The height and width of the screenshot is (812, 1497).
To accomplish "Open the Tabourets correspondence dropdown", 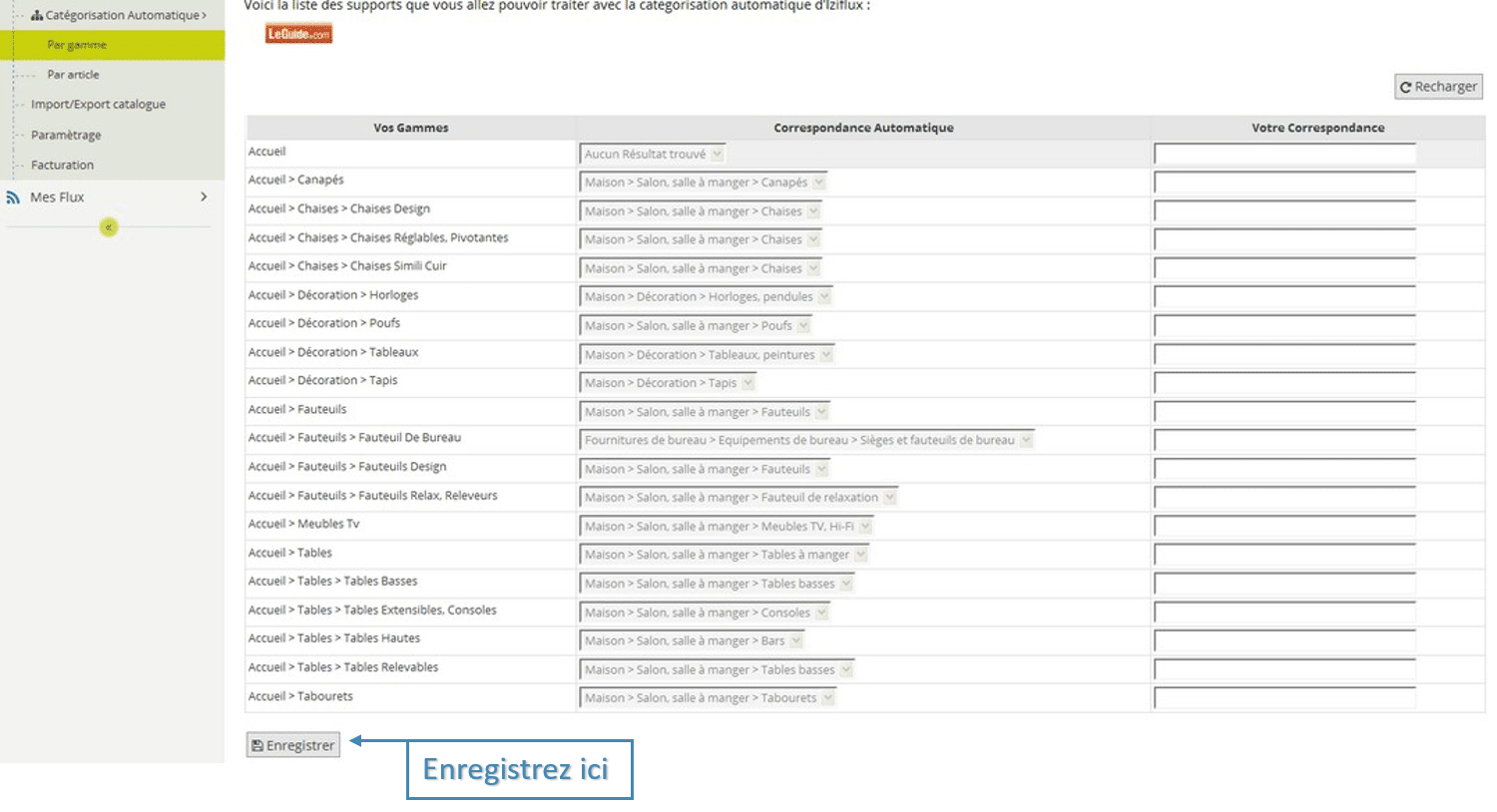I will (x=708, y=698).
